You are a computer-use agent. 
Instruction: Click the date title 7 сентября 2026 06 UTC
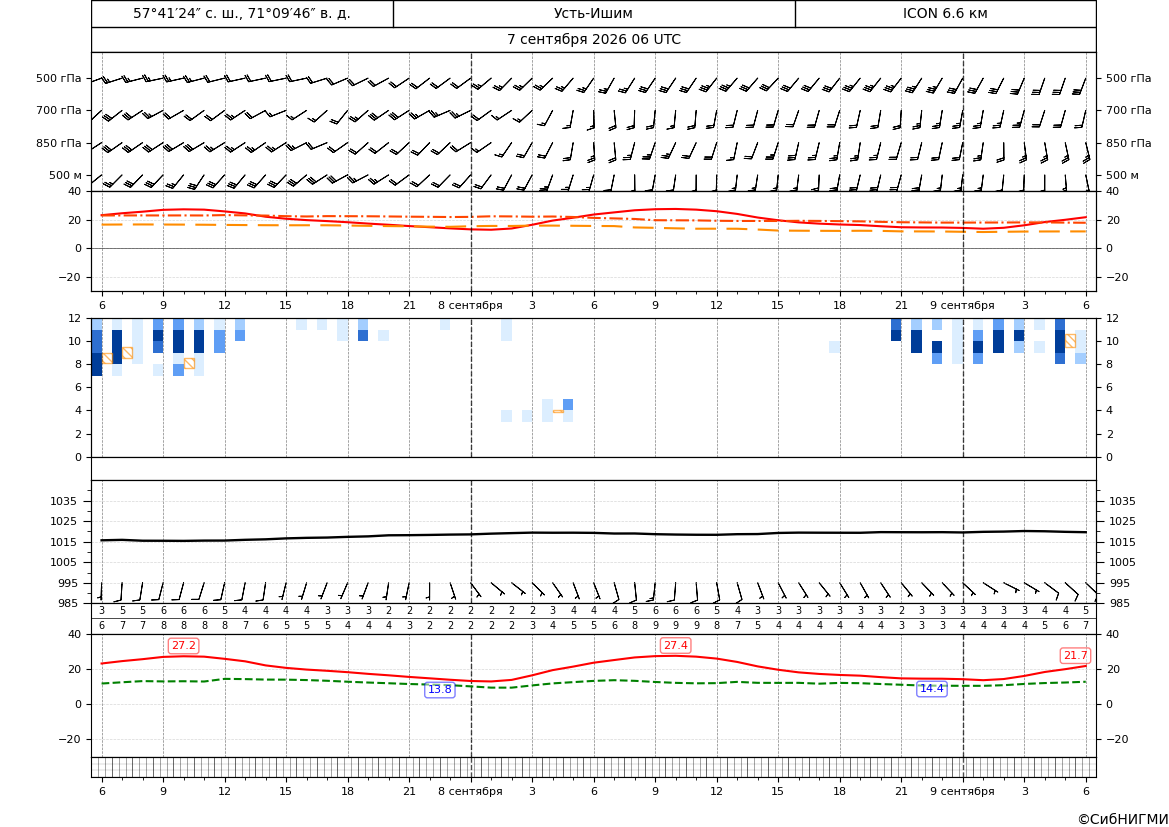[593, 40]
